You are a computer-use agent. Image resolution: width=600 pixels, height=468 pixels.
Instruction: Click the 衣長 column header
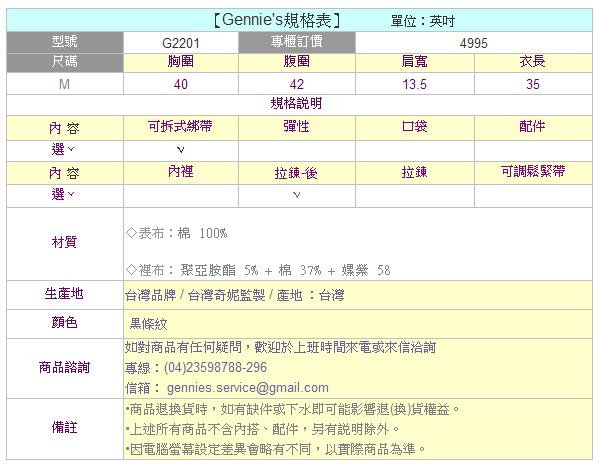pyautogui.click(x=533, y=62)
